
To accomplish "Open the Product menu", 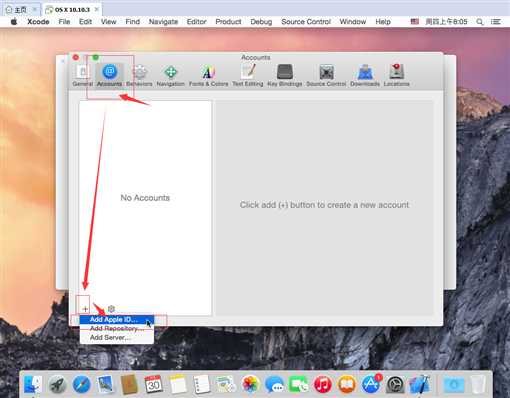I will [228, 22].
